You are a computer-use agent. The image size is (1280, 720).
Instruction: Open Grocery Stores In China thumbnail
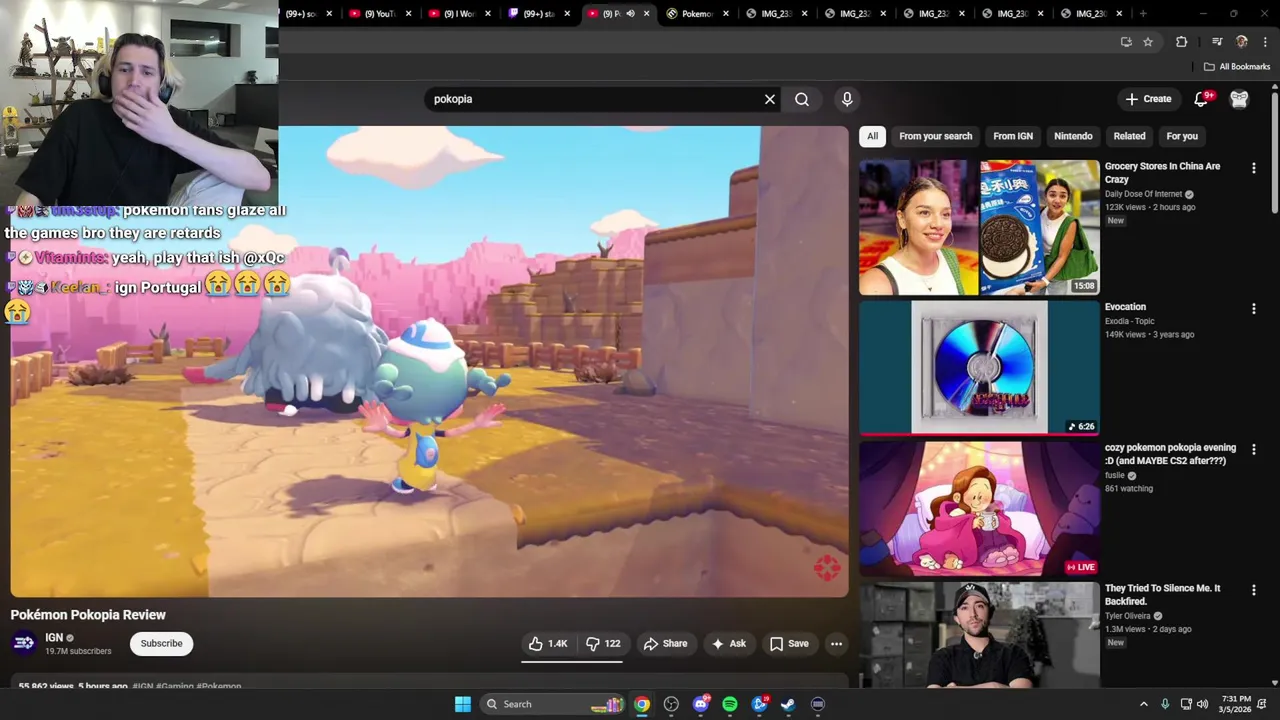[x=979, y=227]
